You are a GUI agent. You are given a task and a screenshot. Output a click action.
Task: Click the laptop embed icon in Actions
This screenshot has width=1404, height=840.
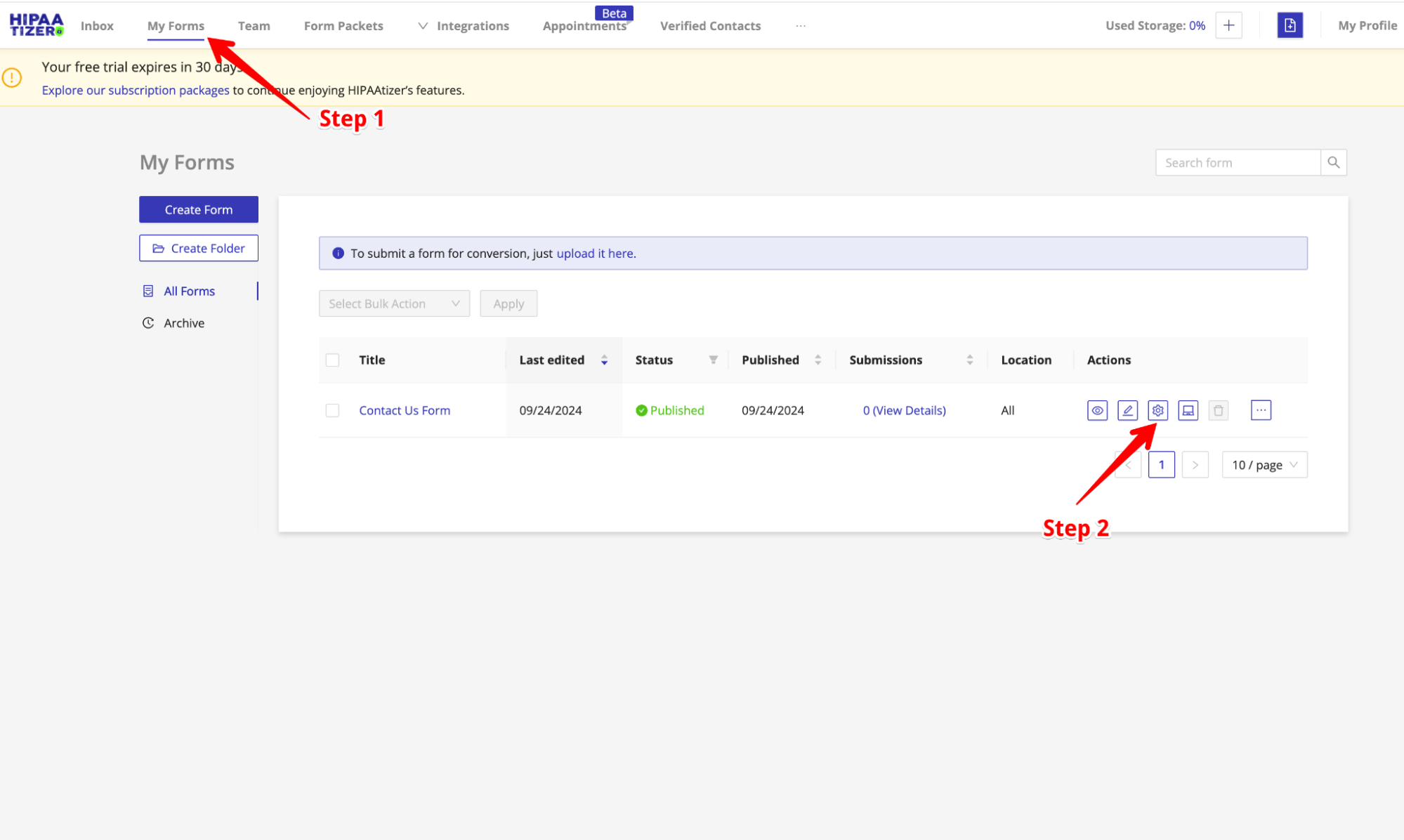coord(1188,410)
